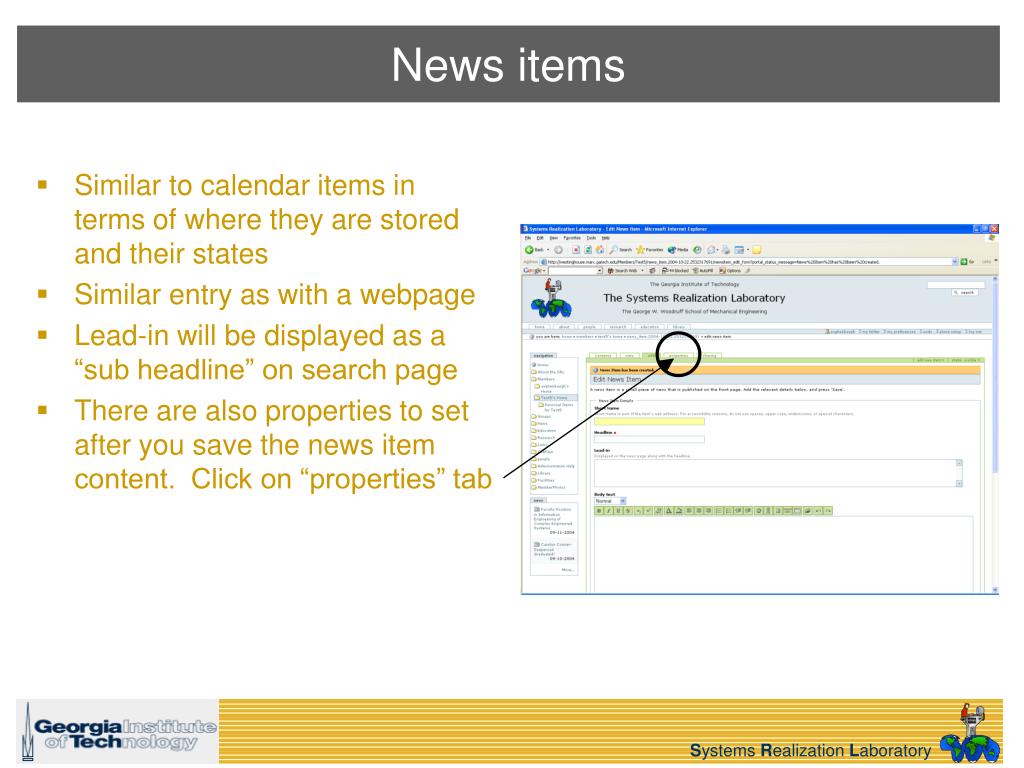Open Favorites star in IE toolbar
Image resolution: width=1024 pixels, height=768 pixels.
[x=649, y=249]
